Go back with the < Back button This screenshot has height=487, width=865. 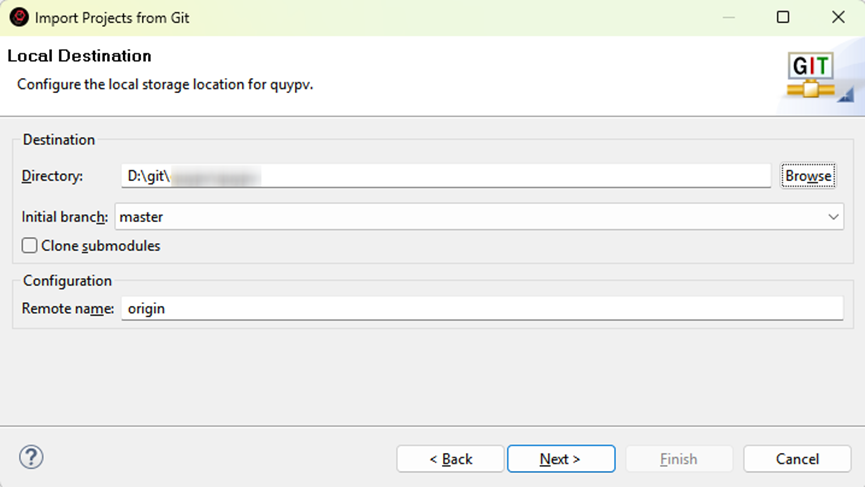click(x=450, y=459)
